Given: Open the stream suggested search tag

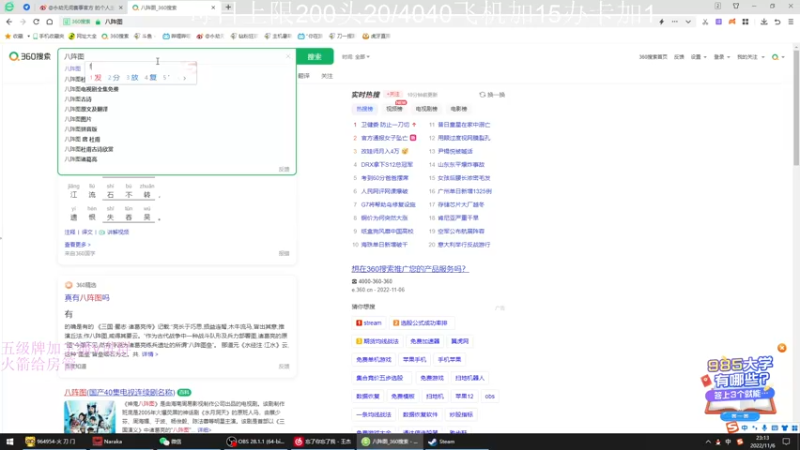Looking at the screenshot, I should tap(369, 323).
